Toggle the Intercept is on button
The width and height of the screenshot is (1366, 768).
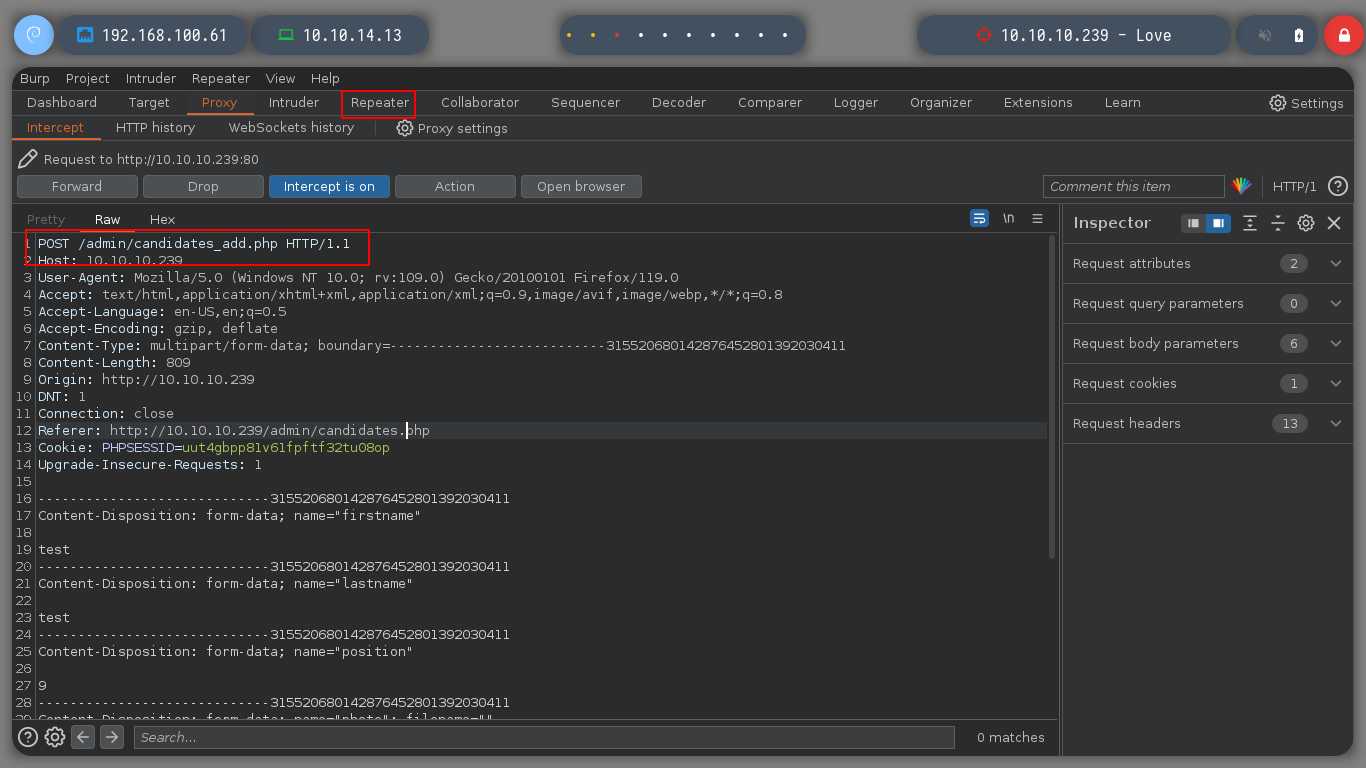pos(329,186)
